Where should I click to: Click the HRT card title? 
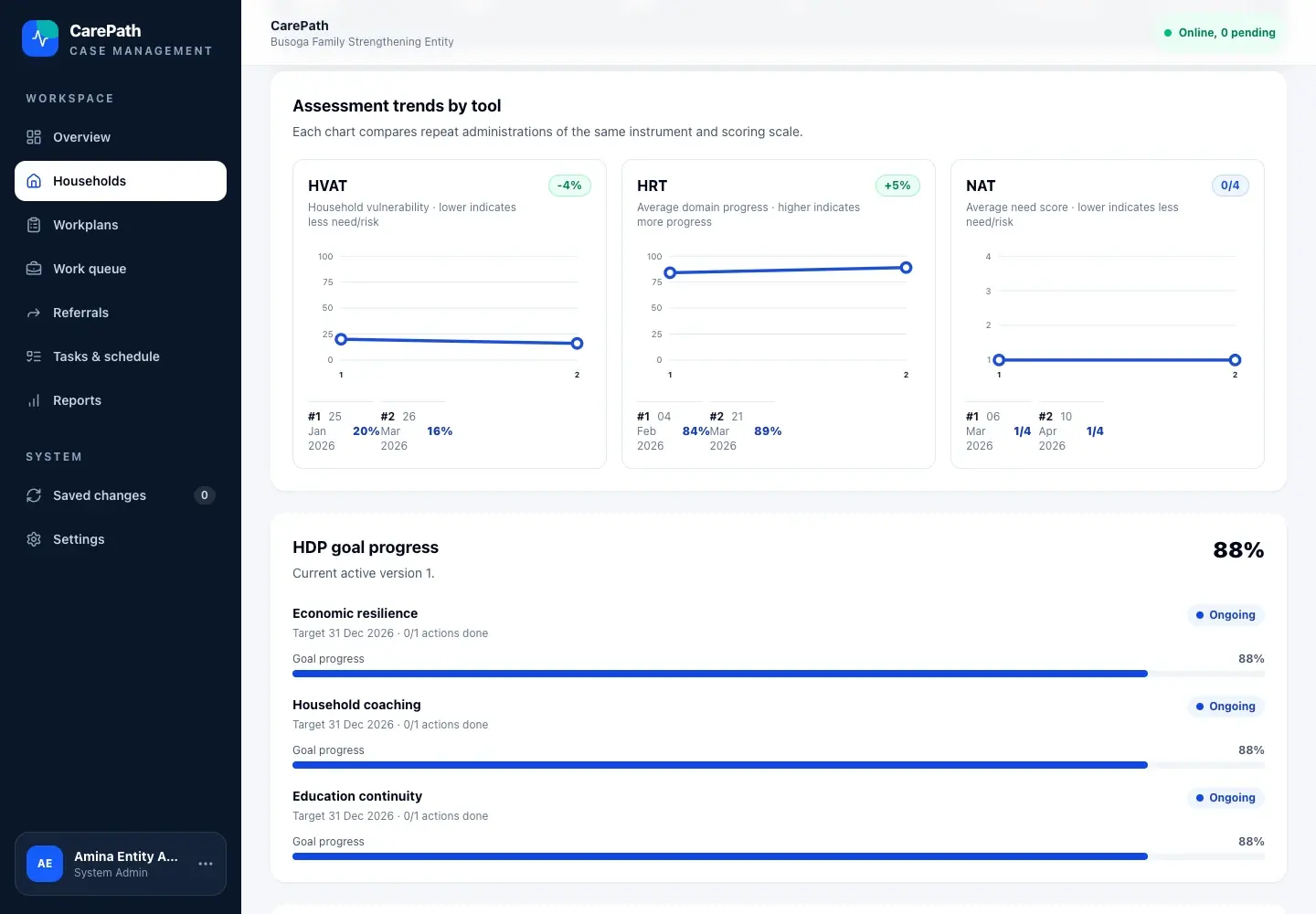653,186
